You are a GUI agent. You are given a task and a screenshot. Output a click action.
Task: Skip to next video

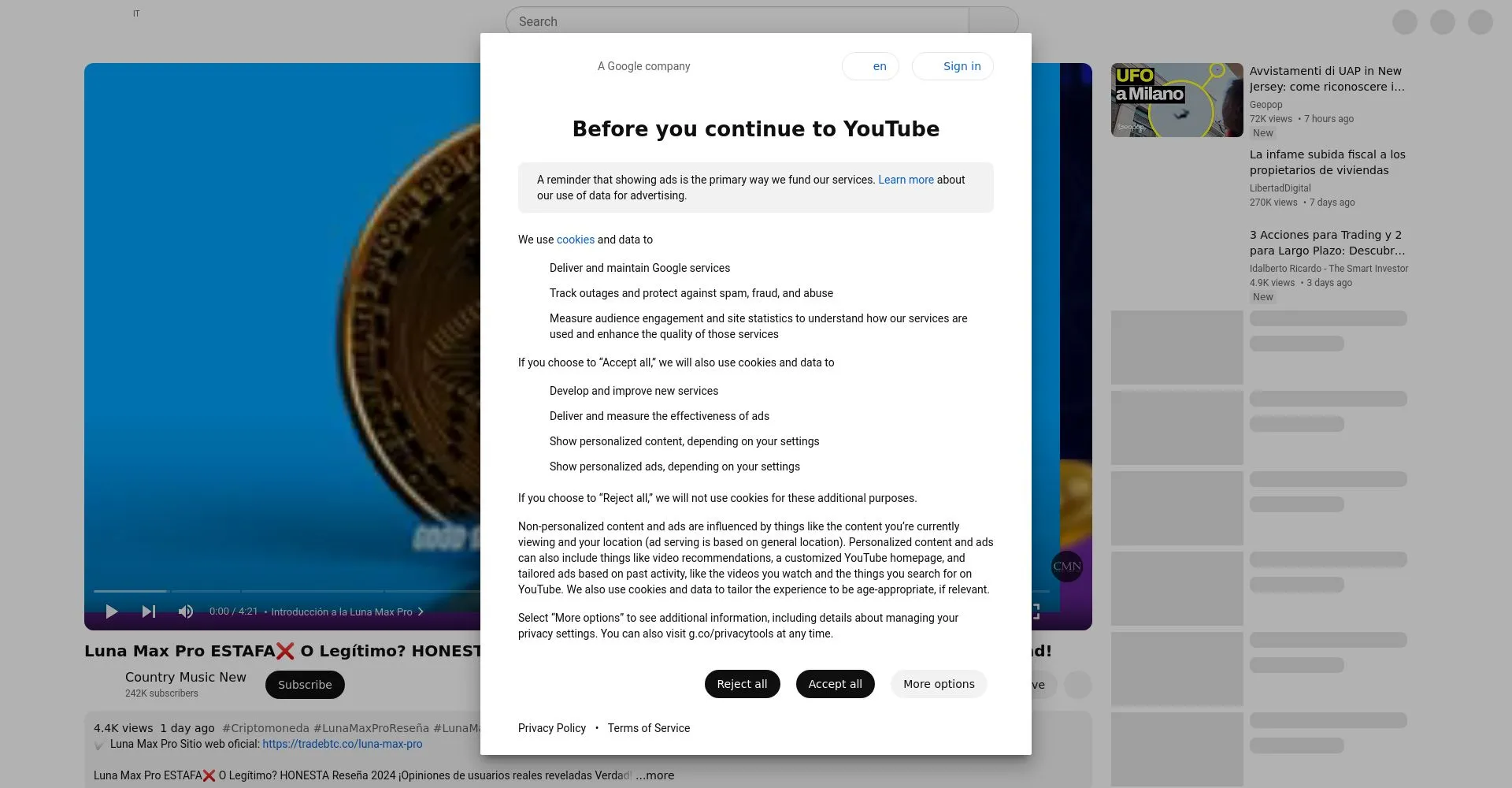click(x=149, y=611)
